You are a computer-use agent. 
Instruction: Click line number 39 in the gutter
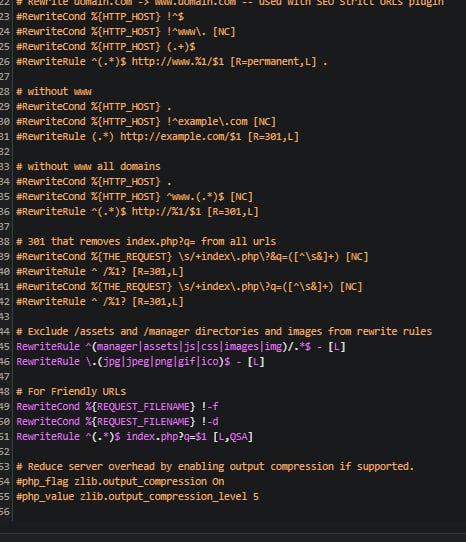pyautogui.click(x=5, y=256)
